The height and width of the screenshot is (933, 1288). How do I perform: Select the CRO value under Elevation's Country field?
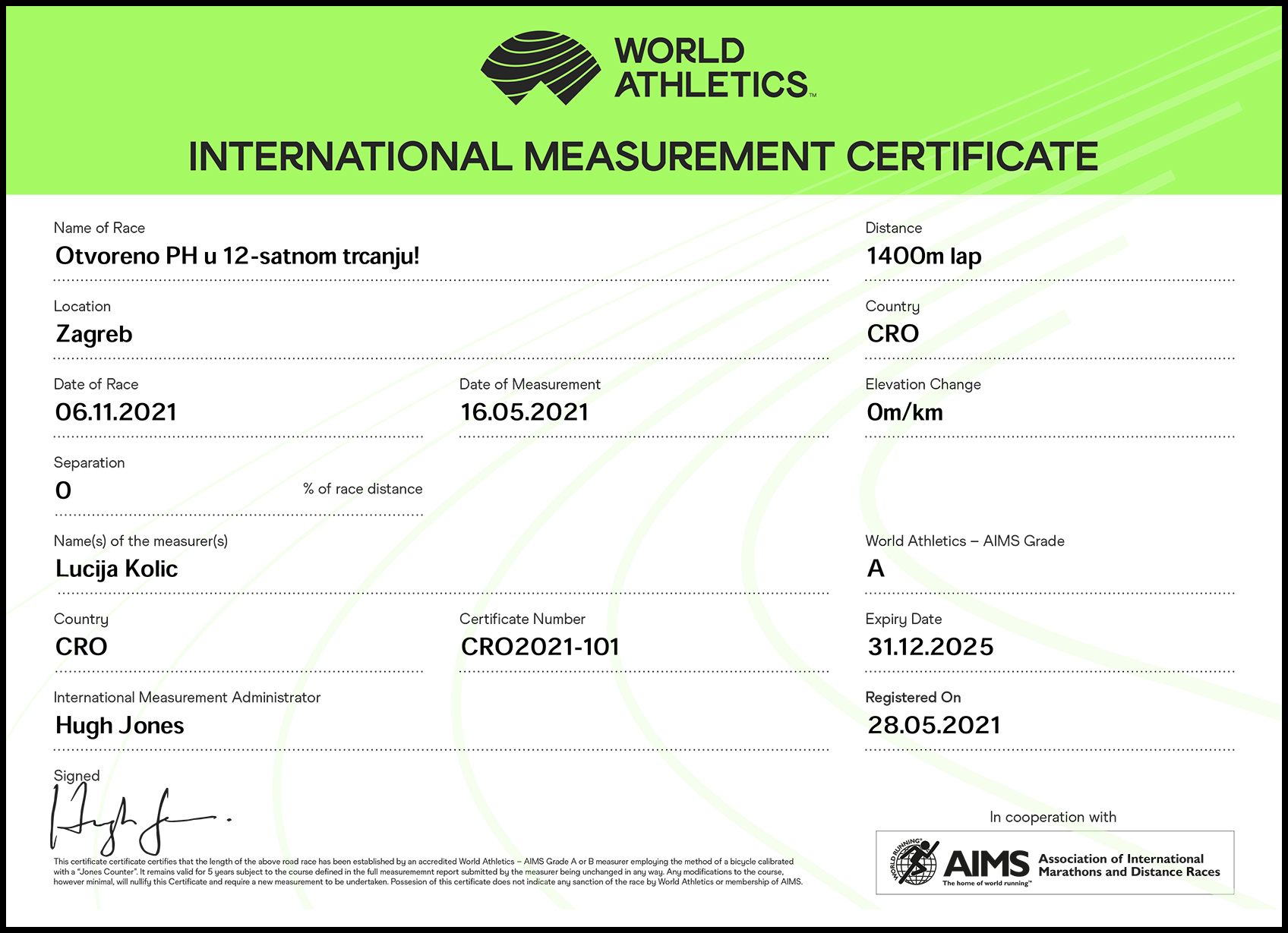[x=893, y=334]
